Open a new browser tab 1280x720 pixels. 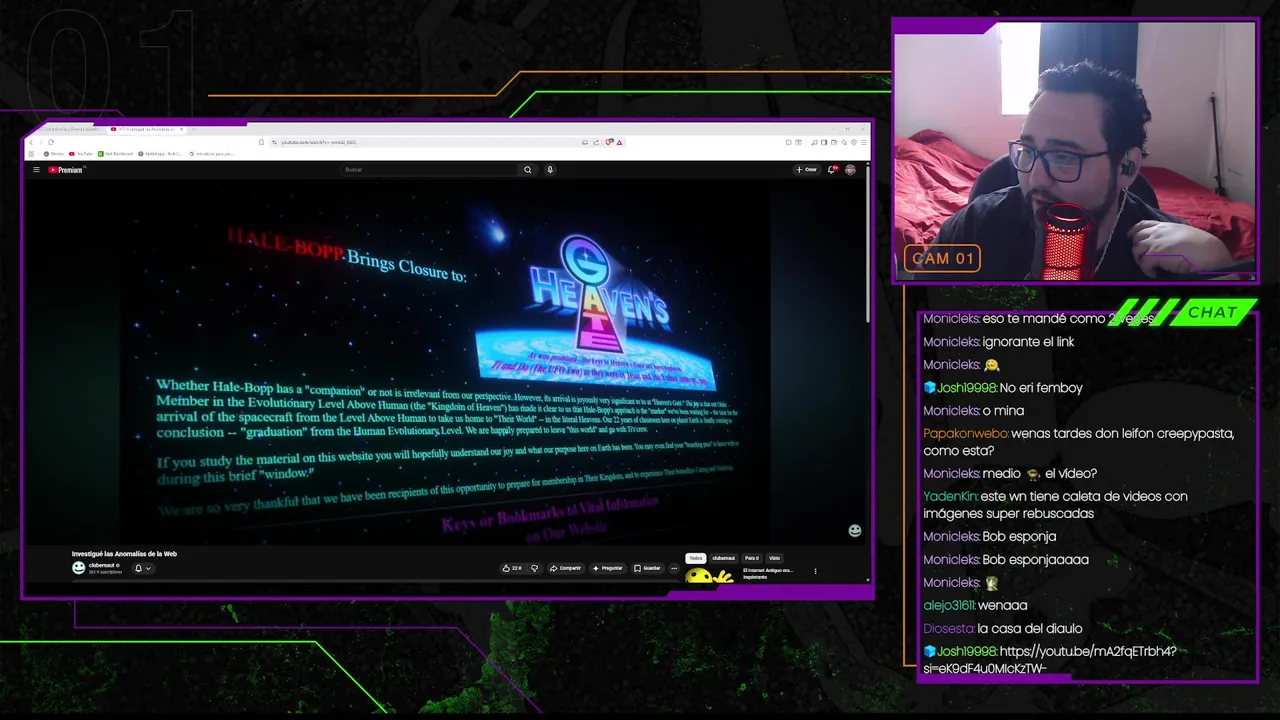pos(194,129)
